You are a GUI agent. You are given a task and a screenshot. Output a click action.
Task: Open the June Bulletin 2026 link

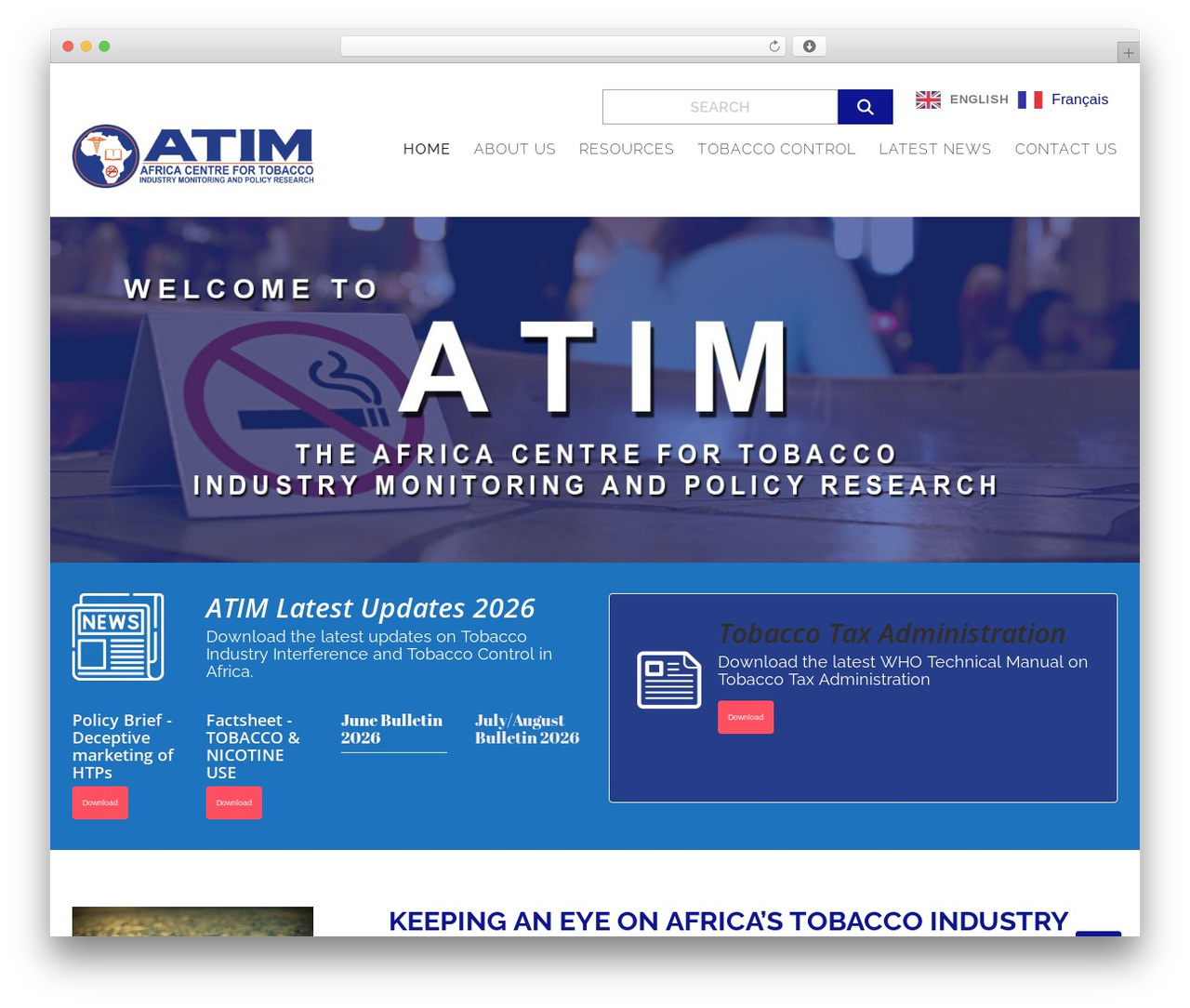(391, 729)
